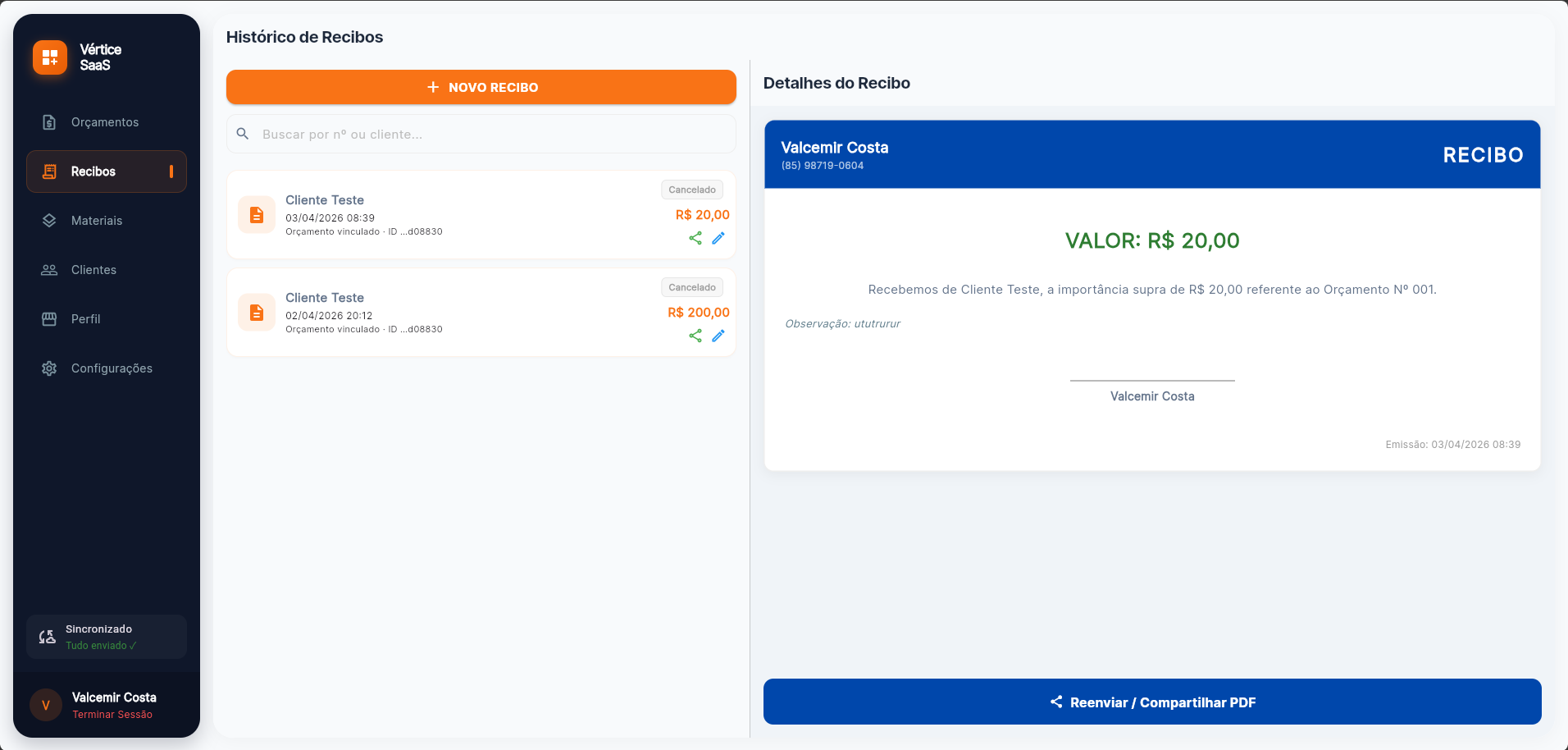The image size is (1568, 750).
Task: Click the Materiais layers icon in sidebar
Action: click(x=49, y=221)
